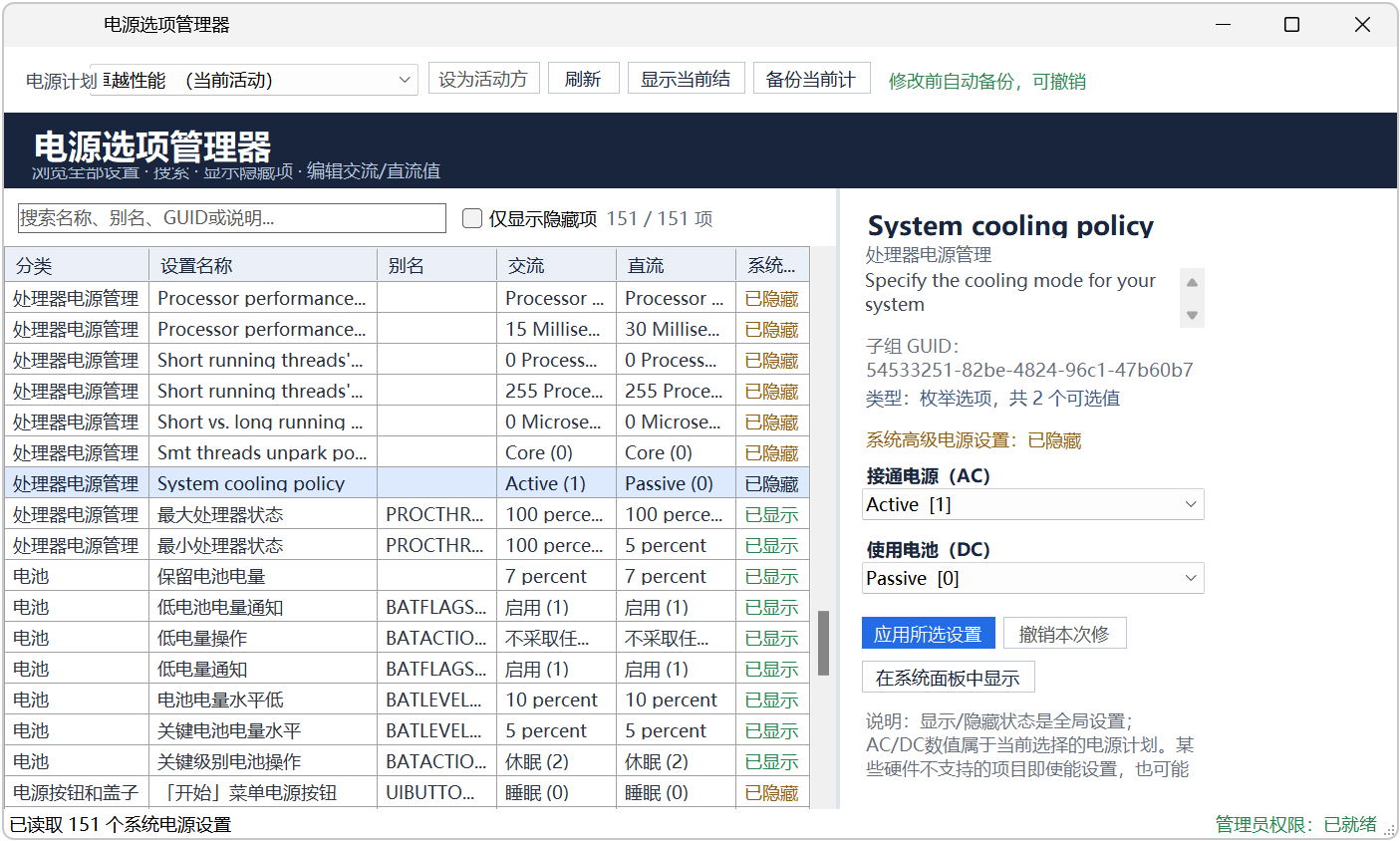
Task: Select the 关键电池电量水平 row
Action: (407, 730)
